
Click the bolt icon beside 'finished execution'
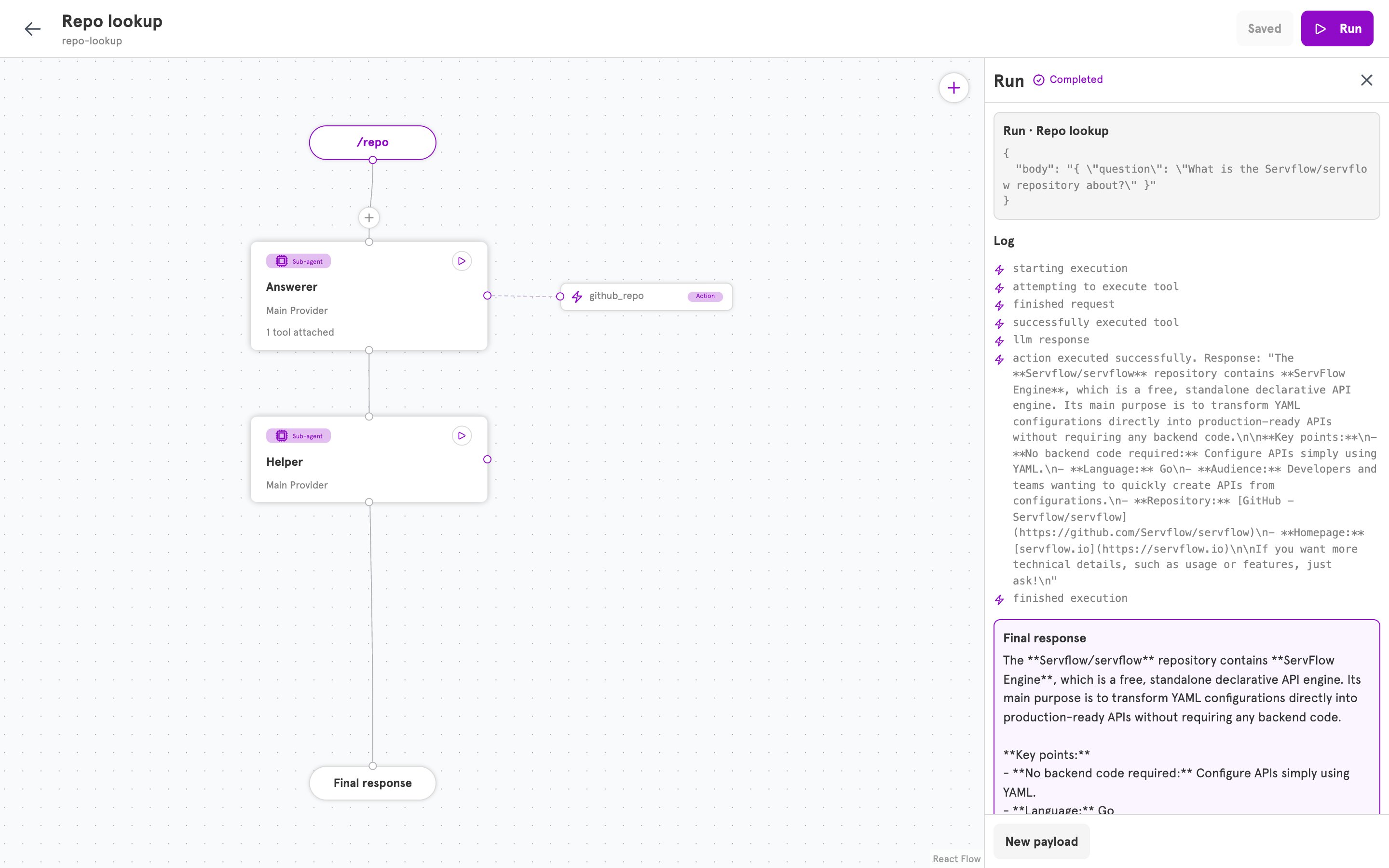(x=999, y=600)
